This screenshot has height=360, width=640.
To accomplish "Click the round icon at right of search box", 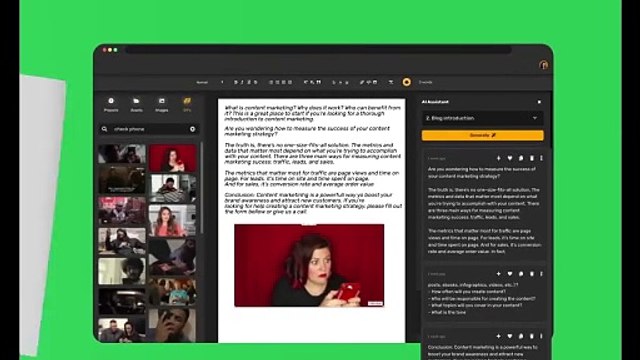I will click(x=192, y=129).
